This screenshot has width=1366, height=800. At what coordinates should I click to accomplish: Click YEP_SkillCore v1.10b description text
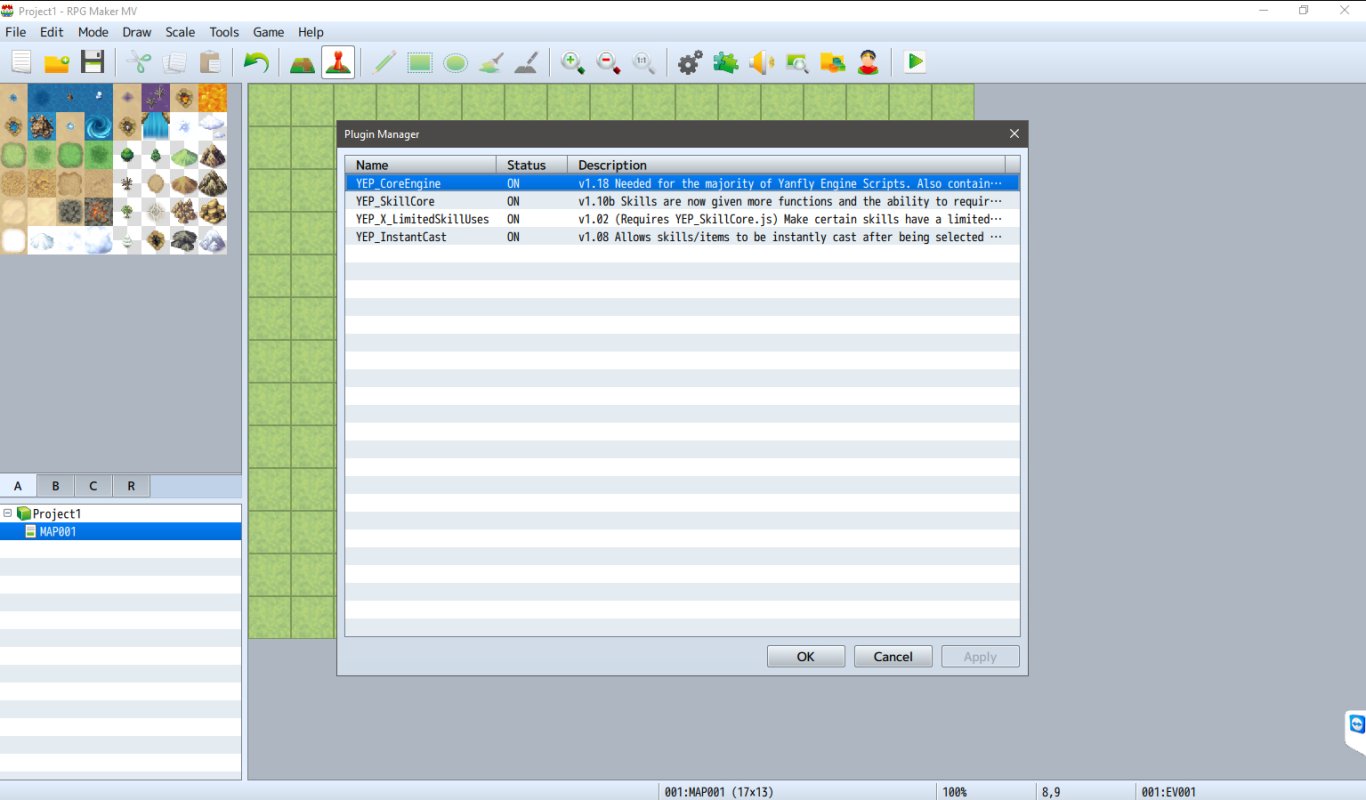coord(790,201)
